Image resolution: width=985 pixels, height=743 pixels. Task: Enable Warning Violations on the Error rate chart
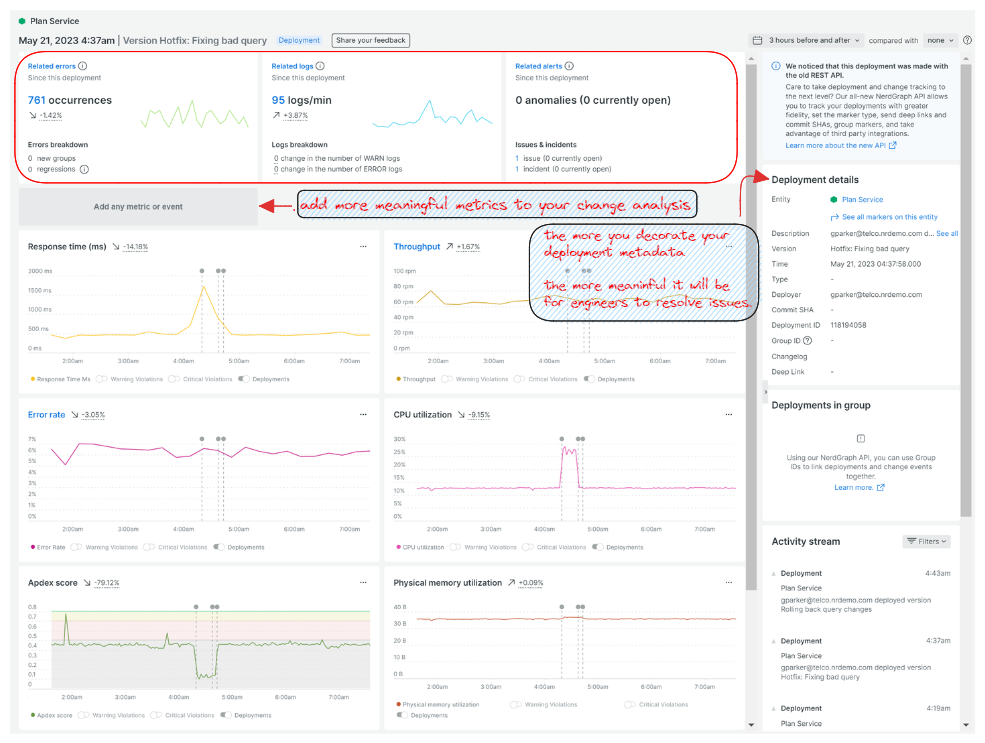(75, 547)
